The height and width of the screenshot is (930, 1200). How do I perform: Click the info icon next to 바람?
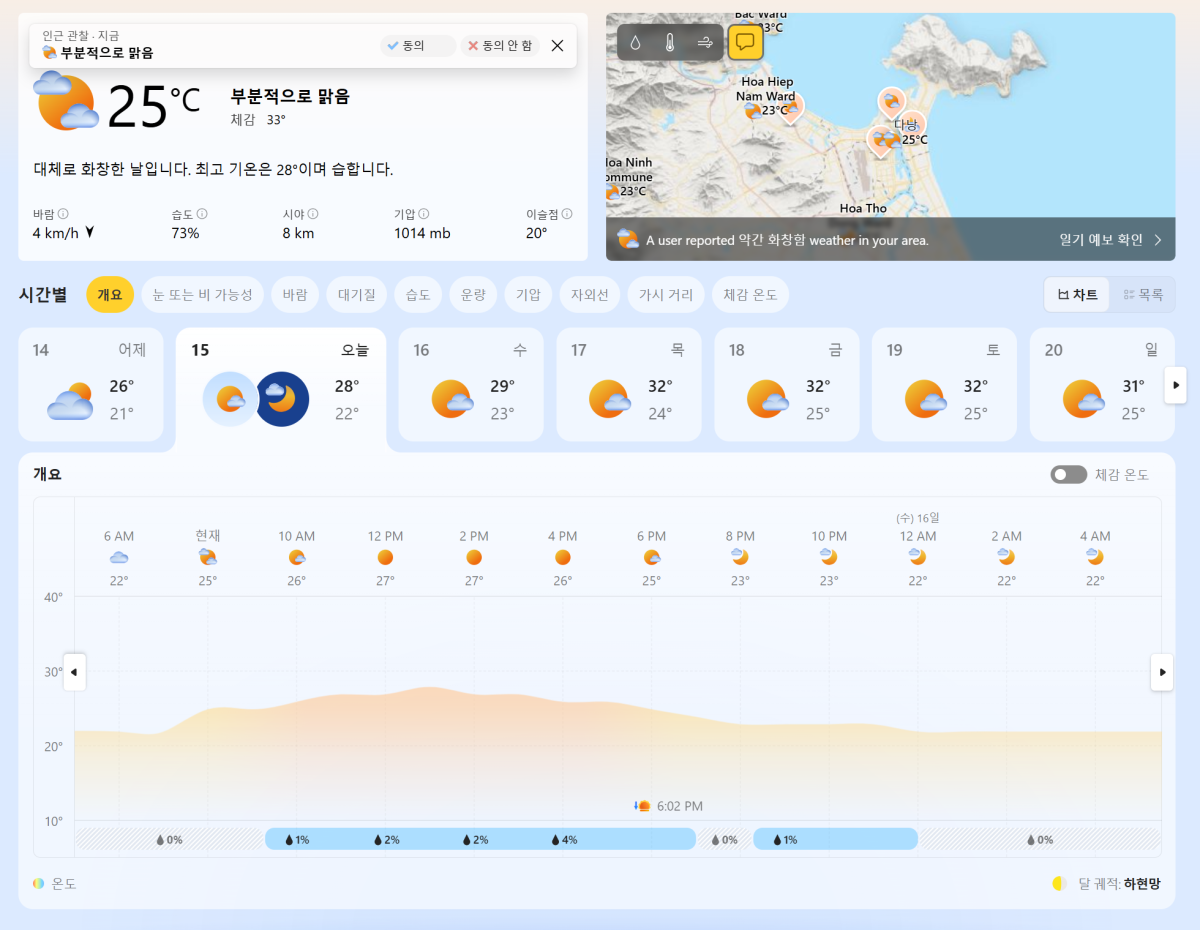[63, 214]
